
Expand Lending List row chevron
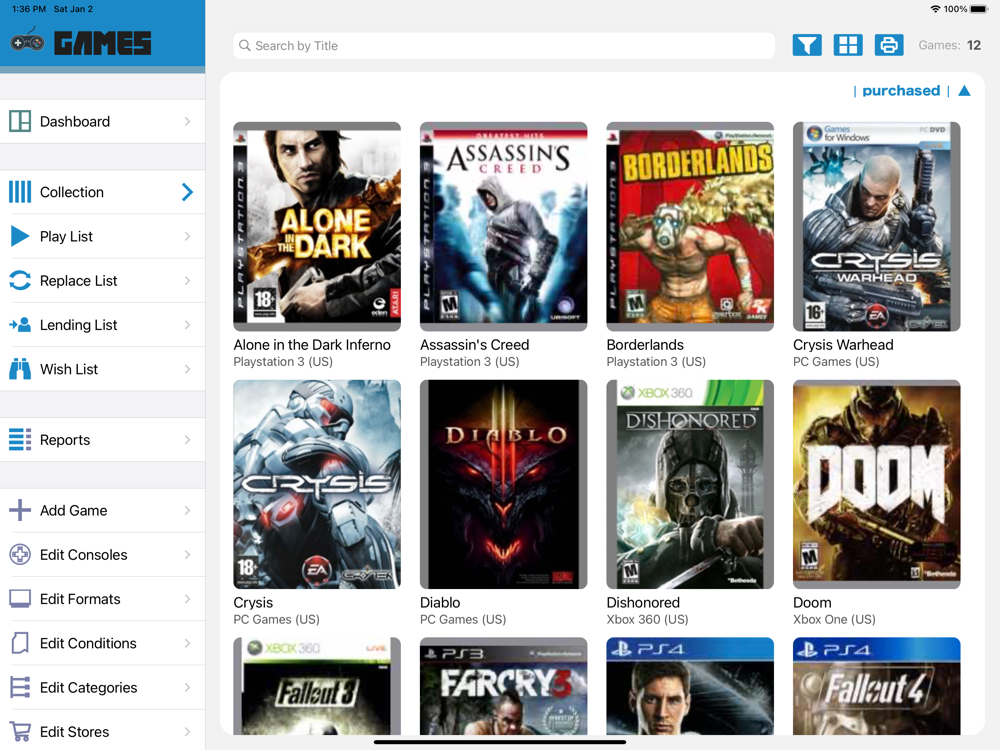188,325
